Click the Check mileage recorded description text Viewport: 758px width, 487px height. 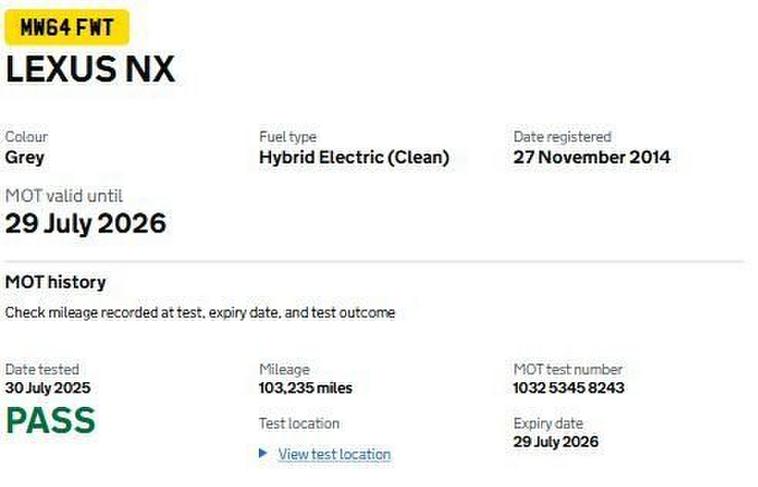(200, 313)
